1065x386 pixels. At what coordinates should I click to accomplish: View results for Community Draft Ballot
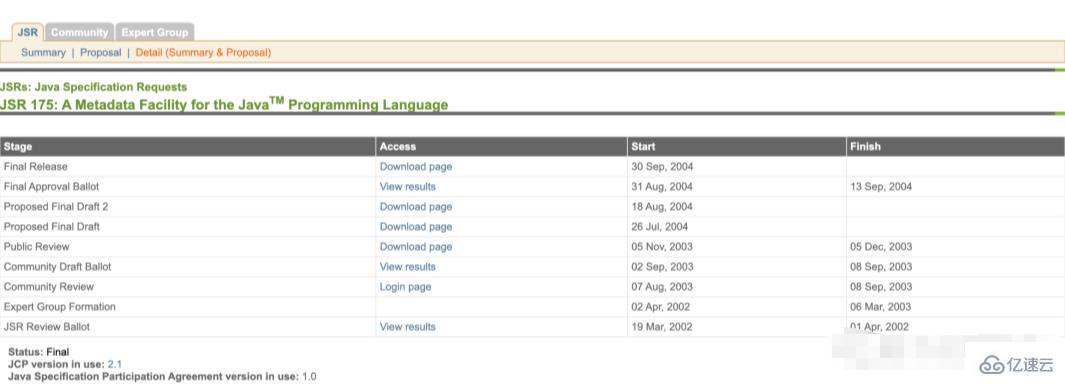click(x=408, y=266)
